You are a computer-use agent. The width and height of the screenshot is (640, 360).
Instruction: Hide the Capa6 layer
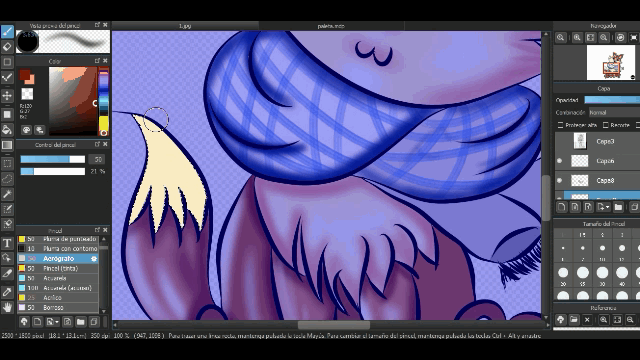click(x=560, y=161)
